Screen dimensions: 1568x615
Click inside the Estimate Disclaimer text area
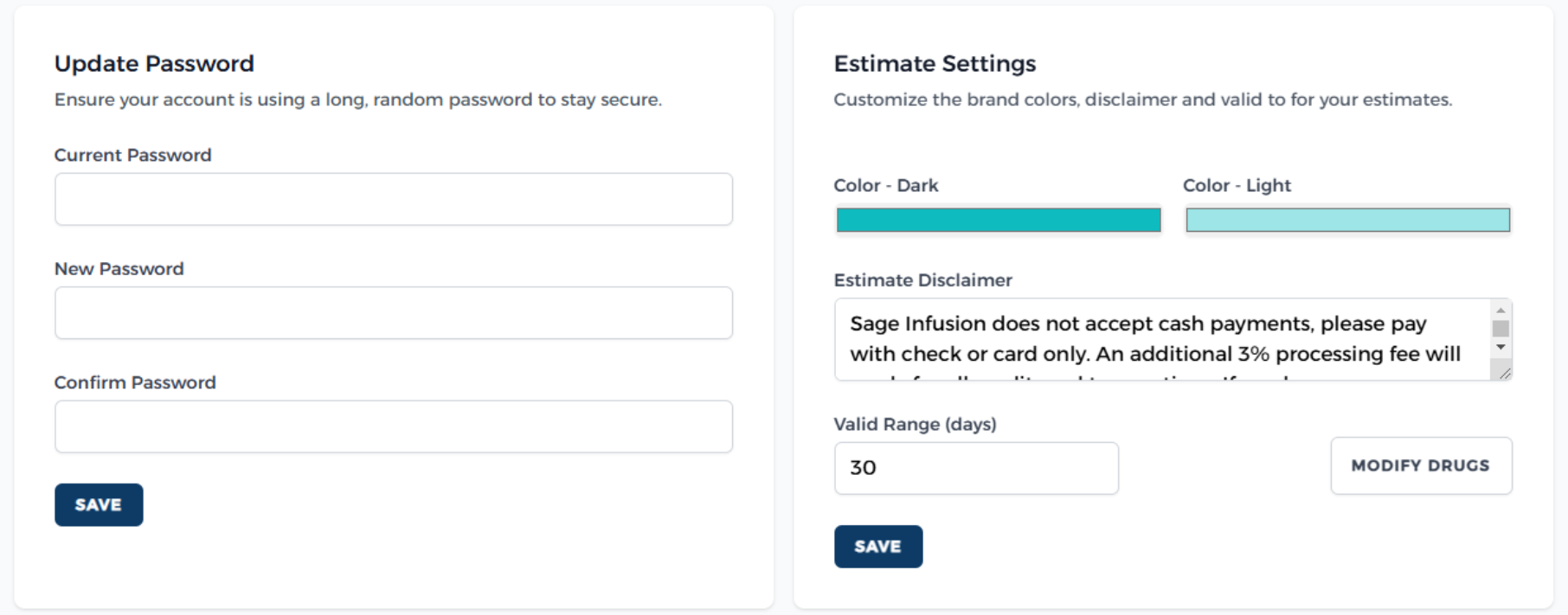[1160, 339]
